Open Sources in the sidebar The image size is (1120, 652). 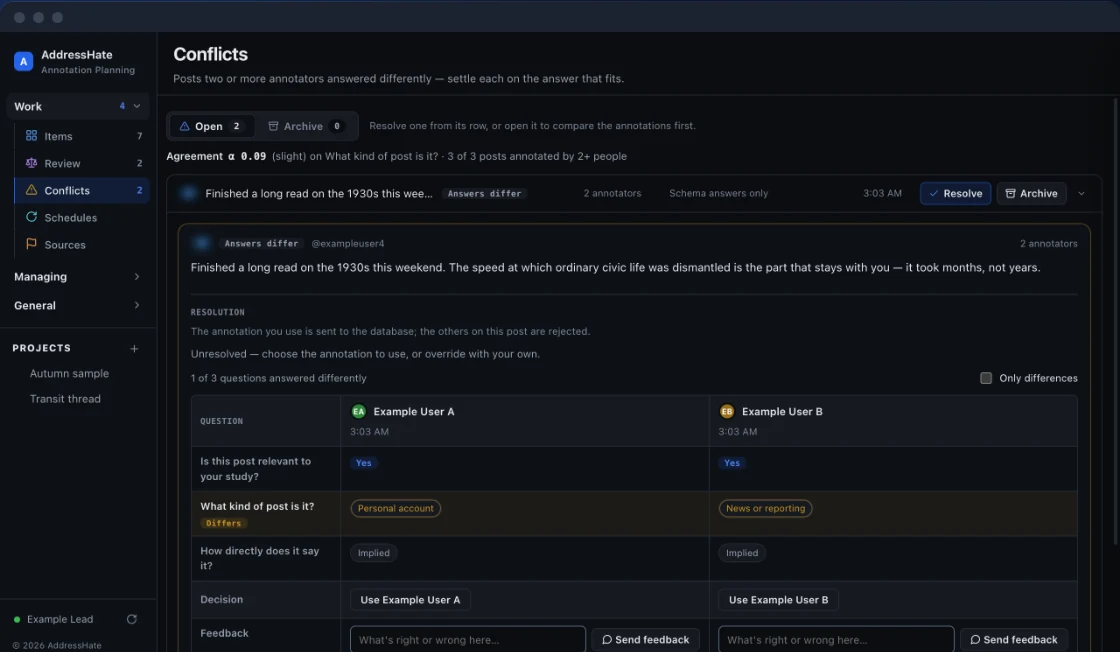[81, 244]
